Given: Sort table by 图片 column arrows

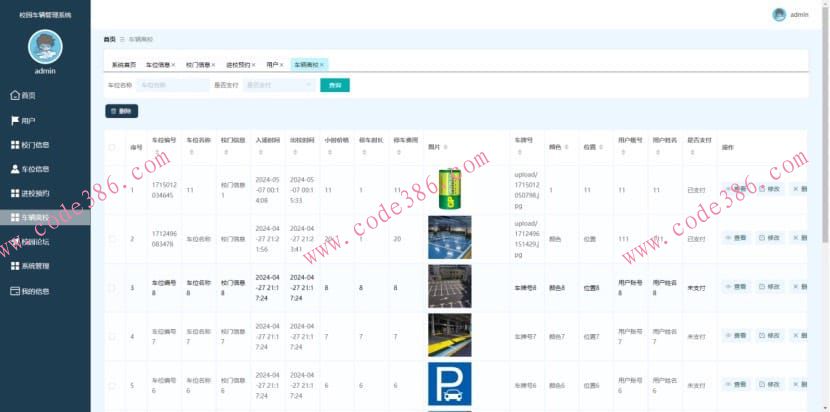Looking at the screenshot, I should coord(445,147).
